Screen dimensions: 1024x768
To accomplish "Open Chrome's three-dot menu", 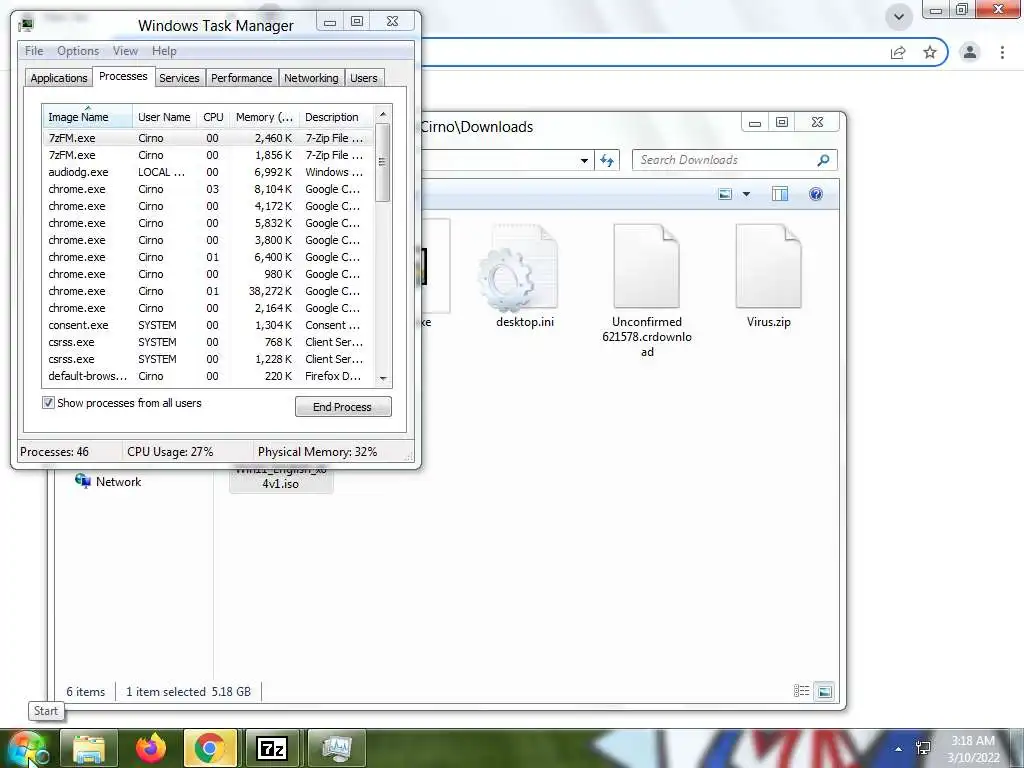I will click(1002, 52).
